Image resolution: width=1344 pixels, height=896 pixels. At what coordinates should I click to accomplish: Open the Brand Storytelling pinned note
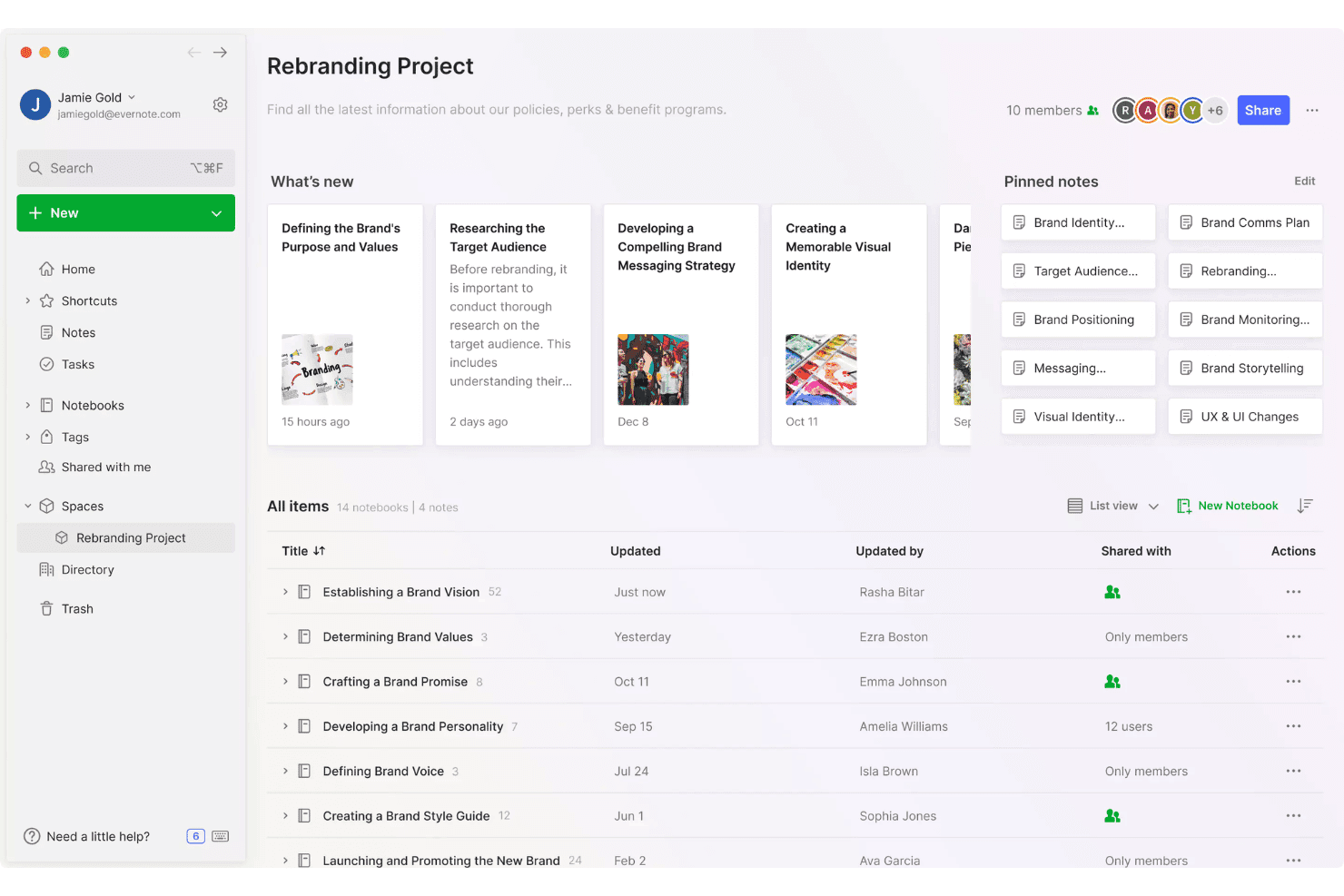coord(1245,369)
